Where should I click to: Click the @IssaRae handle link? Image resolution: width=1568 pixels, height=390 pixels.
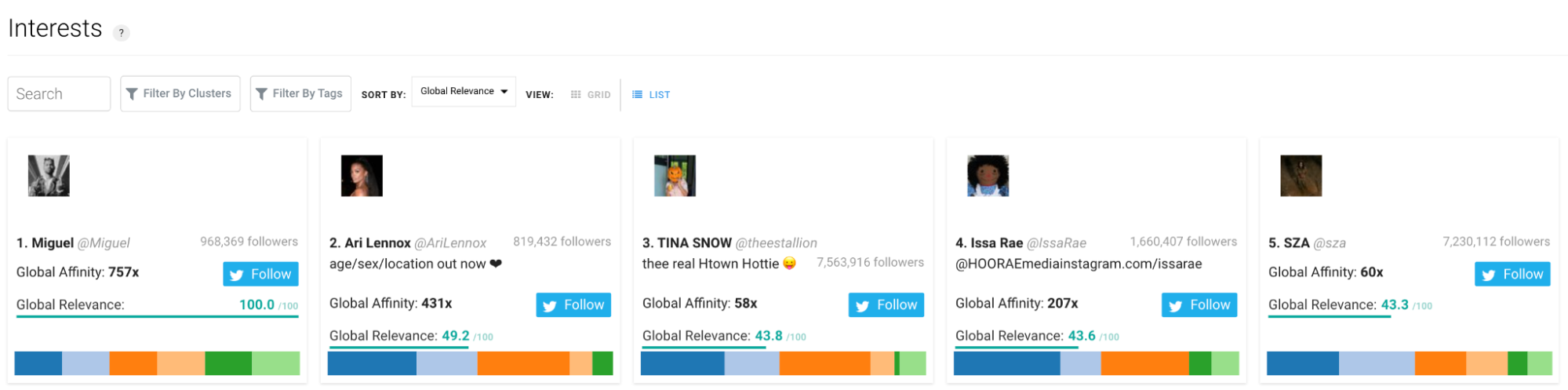coord(1056,243)
